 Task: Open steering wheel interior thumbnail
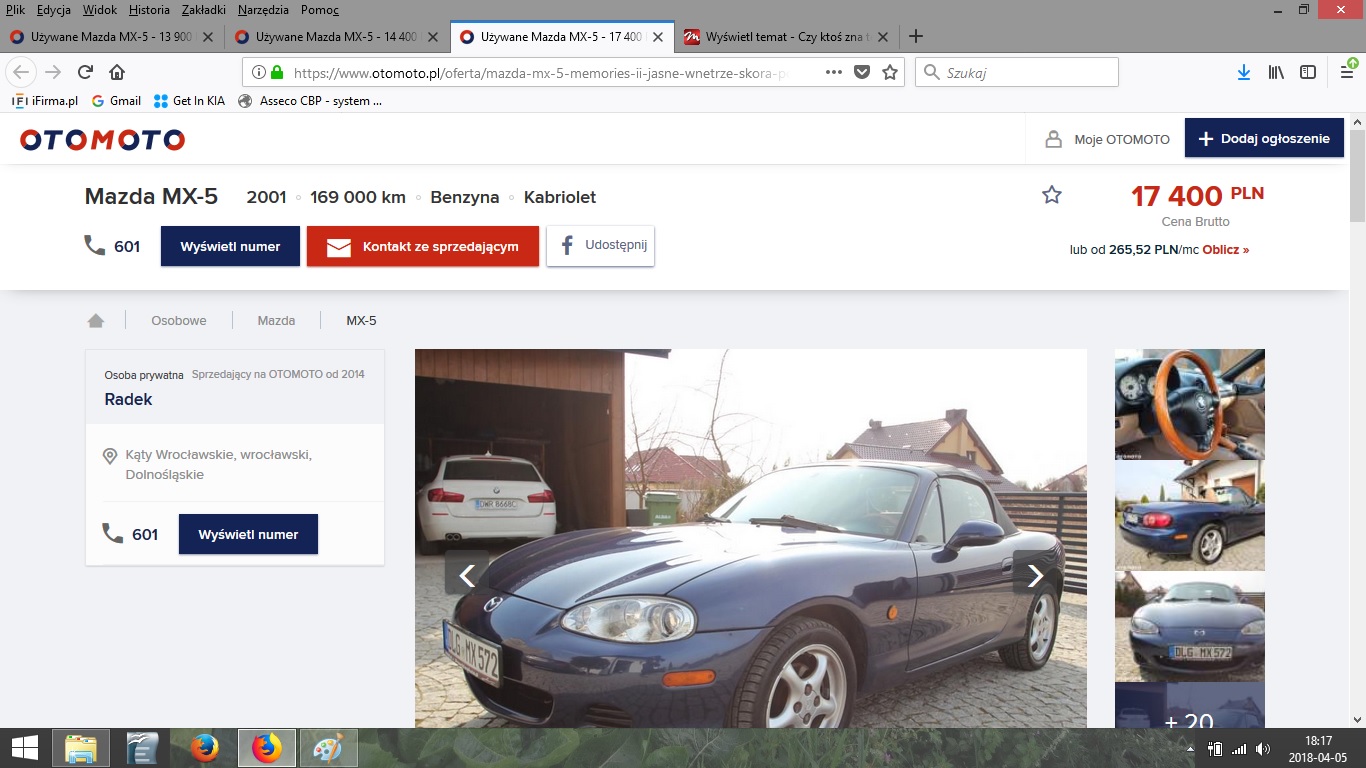(x=1190, y=404)
